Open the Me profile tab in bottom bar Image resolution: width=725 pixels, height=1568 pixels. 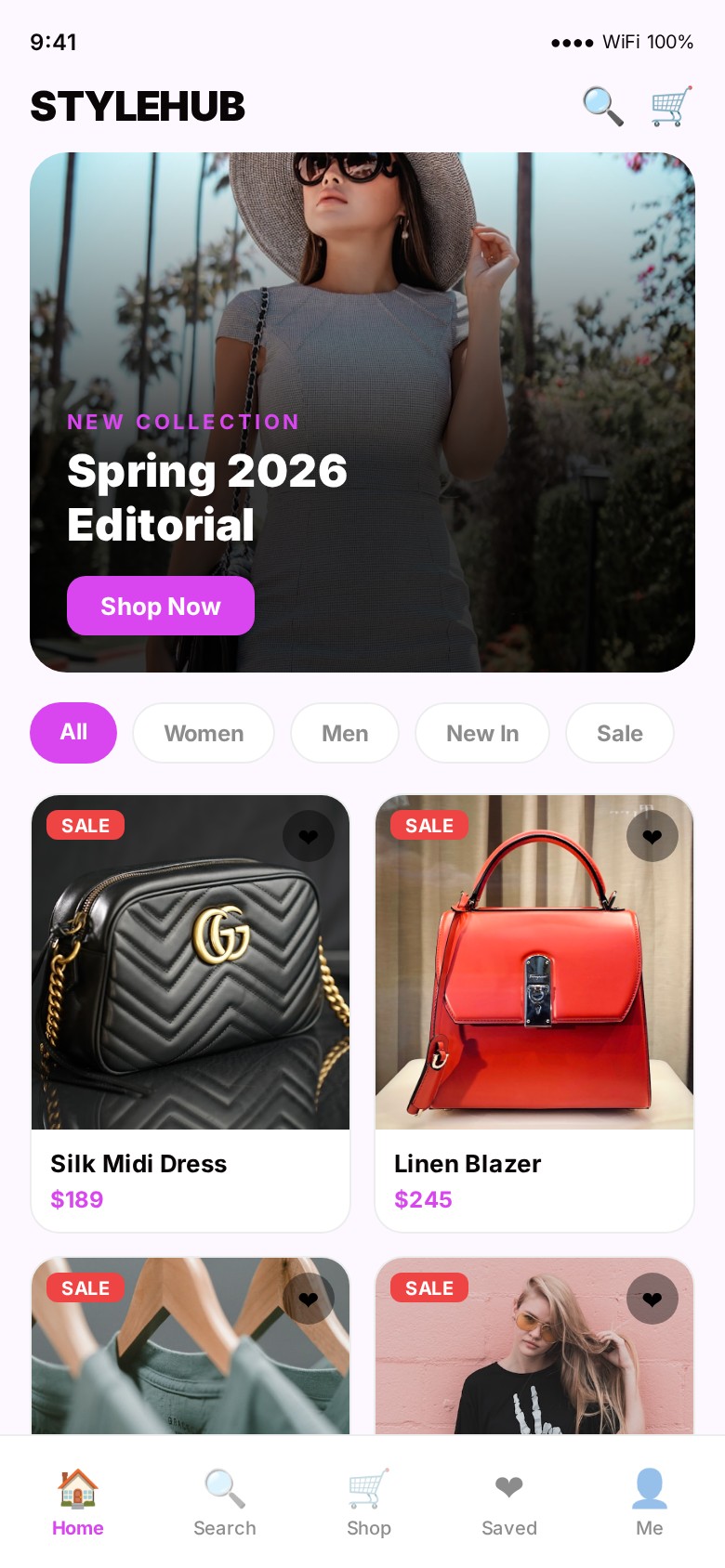(650, 1502)
